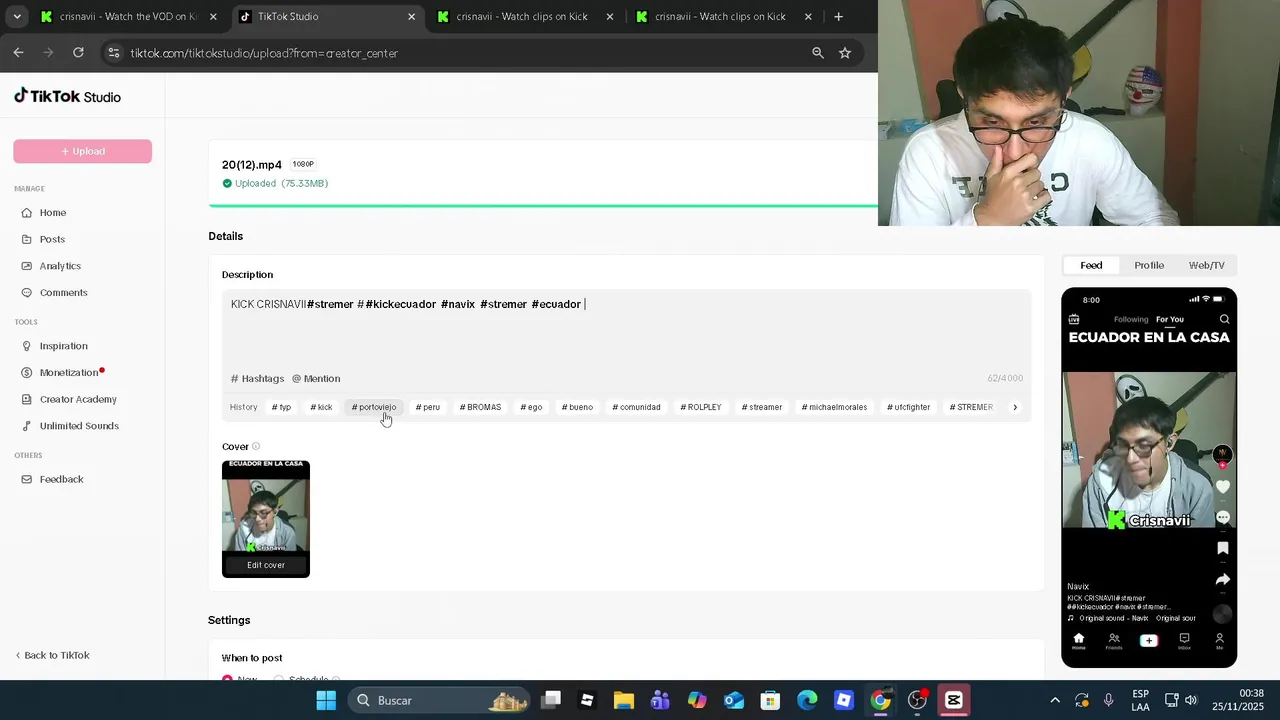Screen dimensions: 1280x720
Task: Click the TikTok Studio logo
Action: point(67,96)
